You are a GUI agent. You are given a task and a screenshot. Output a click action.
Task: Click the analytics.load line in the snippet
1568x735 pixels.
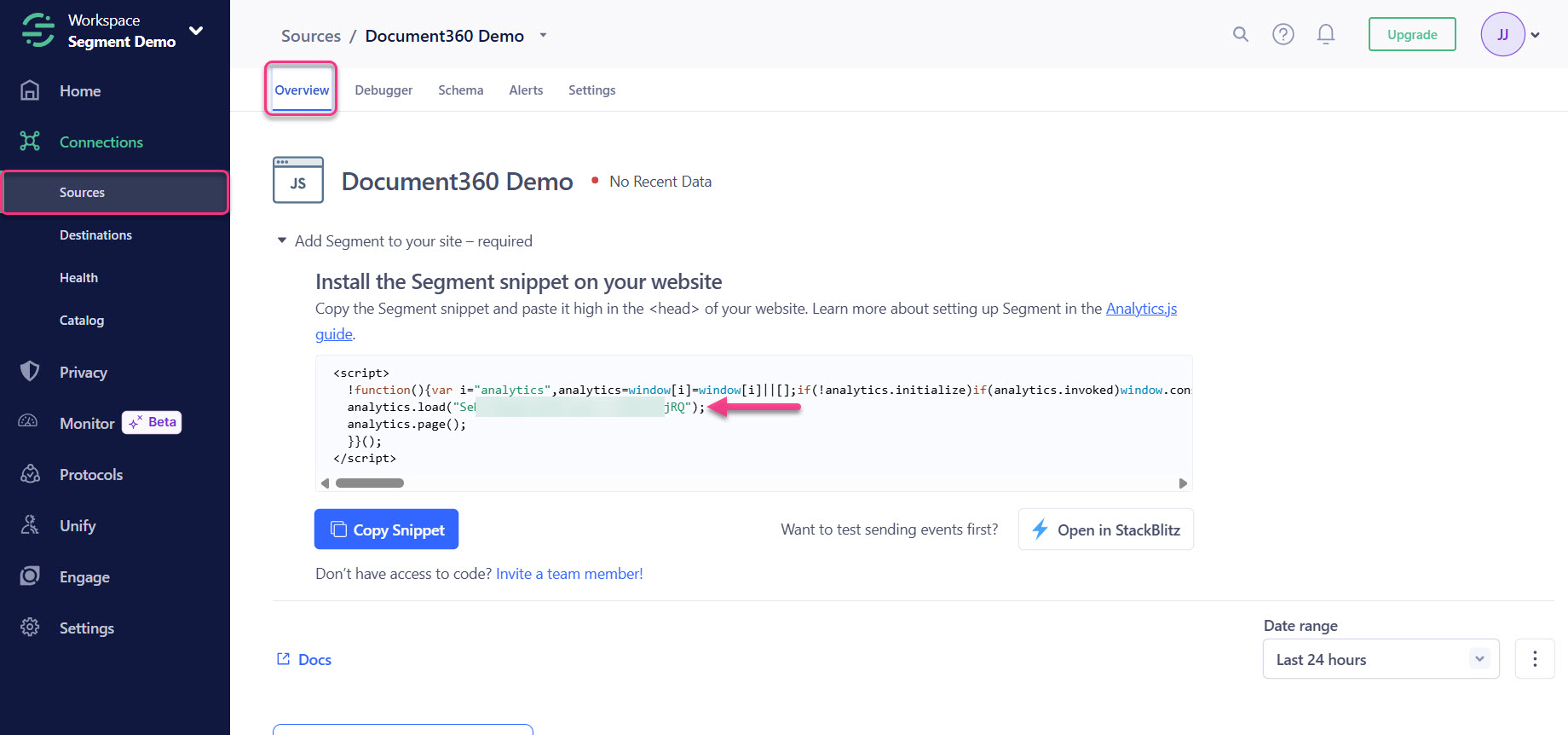click(526, 407)
